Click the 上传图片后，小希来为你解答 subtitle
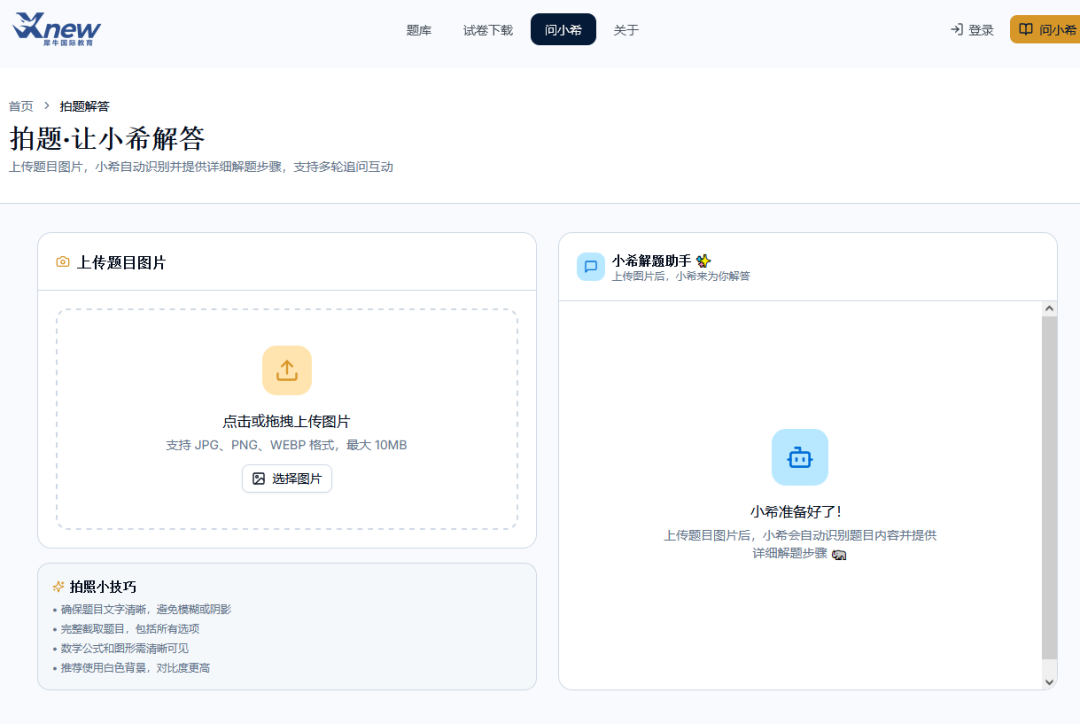The image size is (1080, 724). 681,276
